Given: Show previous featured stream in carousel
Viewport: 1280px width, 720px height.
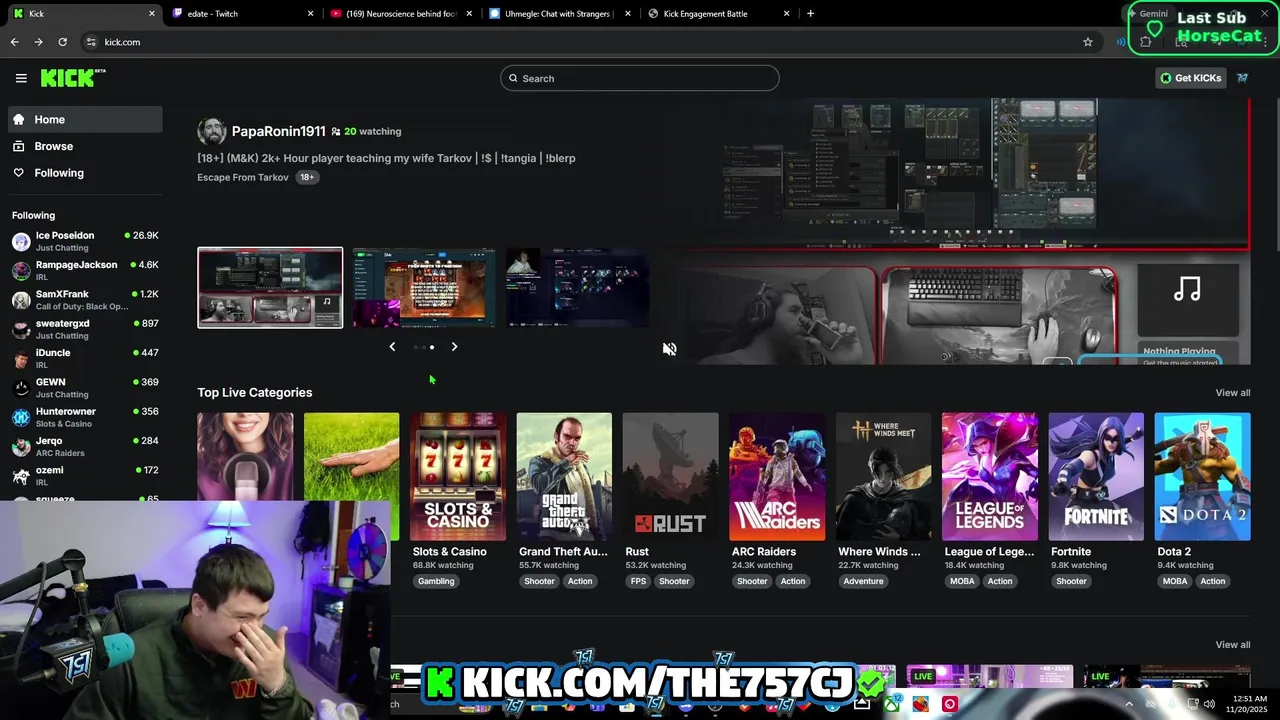Looking at the screenshot, I should [392, 347].
